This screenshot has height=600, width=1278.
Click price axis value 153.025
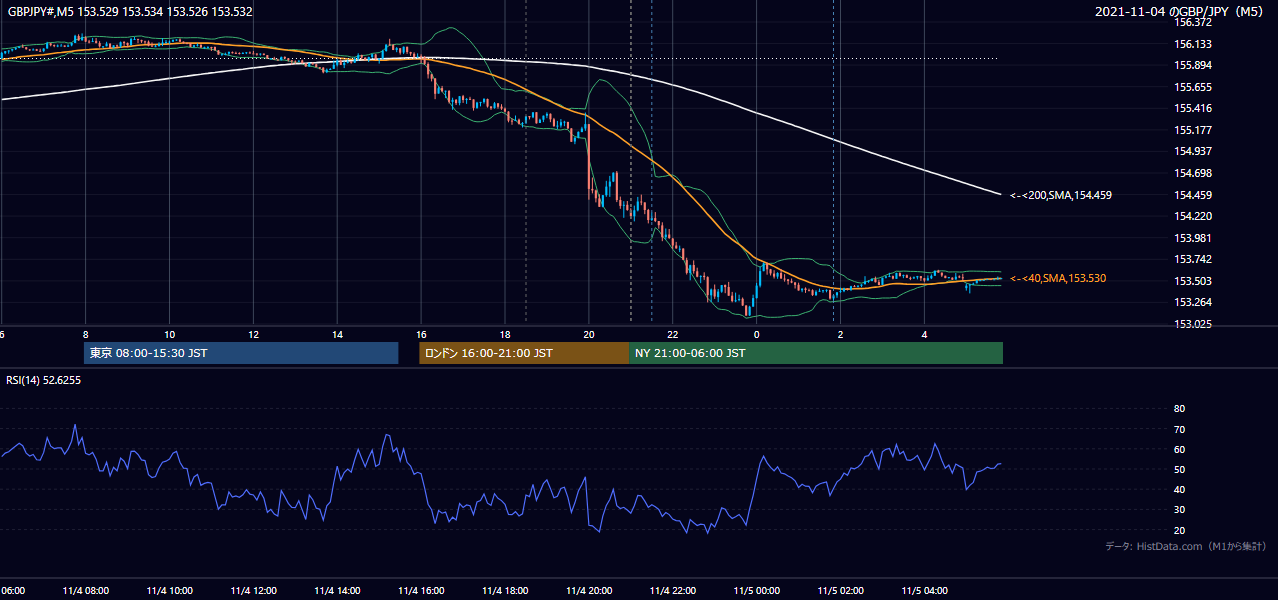[1193, 324]
